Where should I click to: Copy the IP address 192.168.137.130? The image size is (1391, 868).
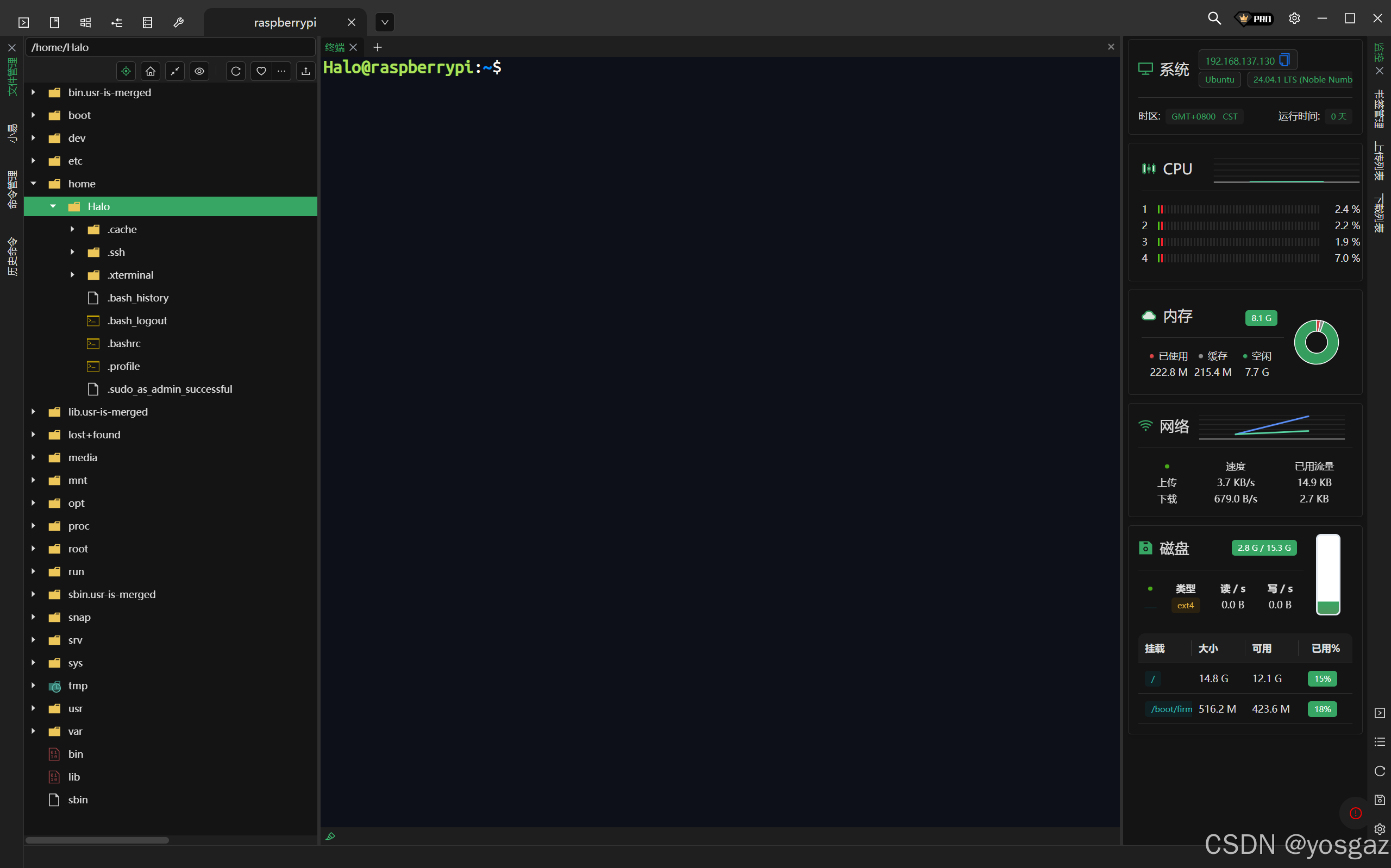tap(1284, 60)
